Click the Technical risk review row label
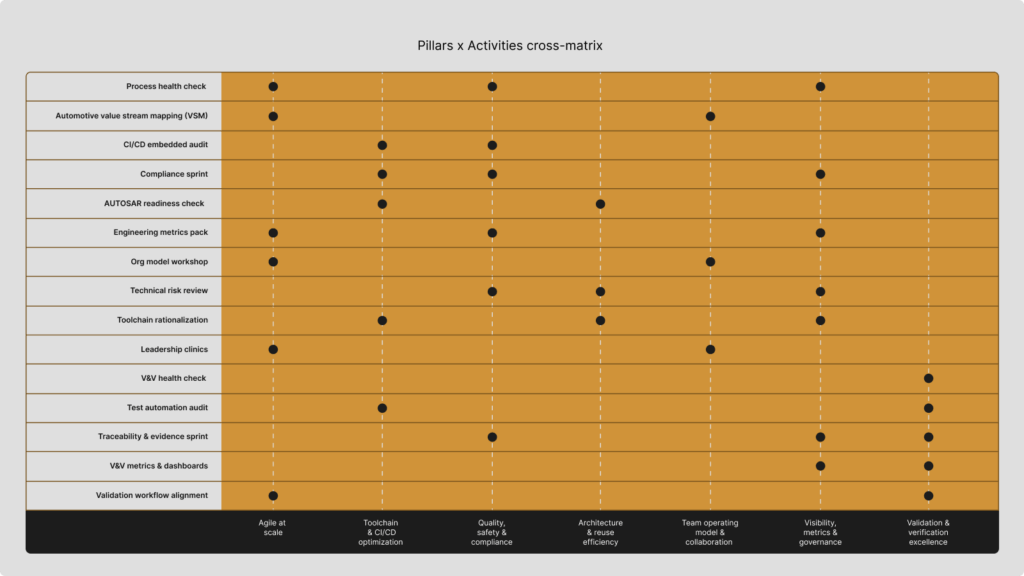Screen dimensions: 1024x576 point(169,291)
